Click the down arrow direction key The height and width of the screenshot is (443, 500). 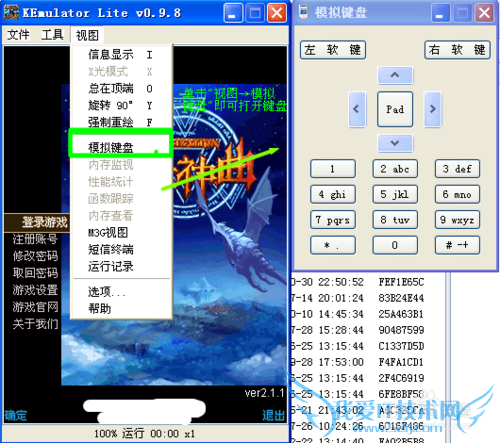coord(395,143)
